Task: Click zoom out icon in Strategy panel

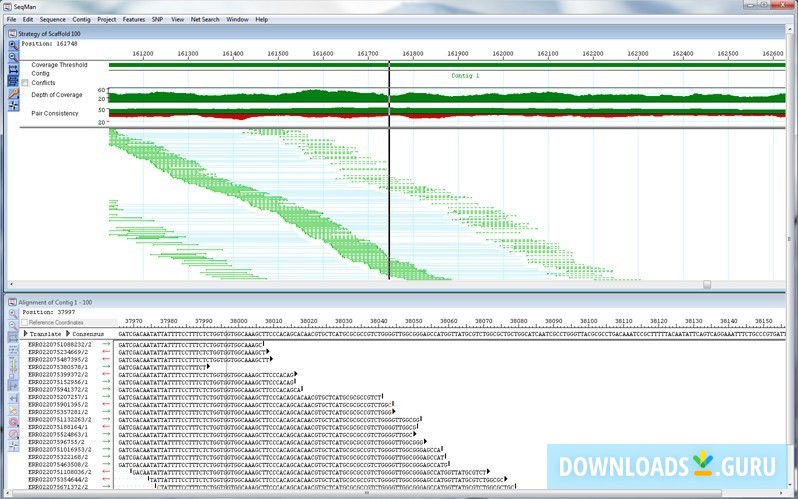Action: (x=13, y=57)
